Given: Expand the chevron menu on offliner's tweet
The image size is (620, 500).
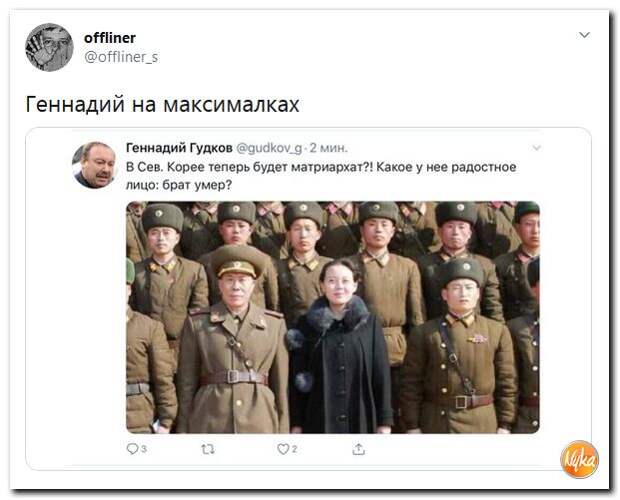Looking at the screenshot, I should coord(584,35).
